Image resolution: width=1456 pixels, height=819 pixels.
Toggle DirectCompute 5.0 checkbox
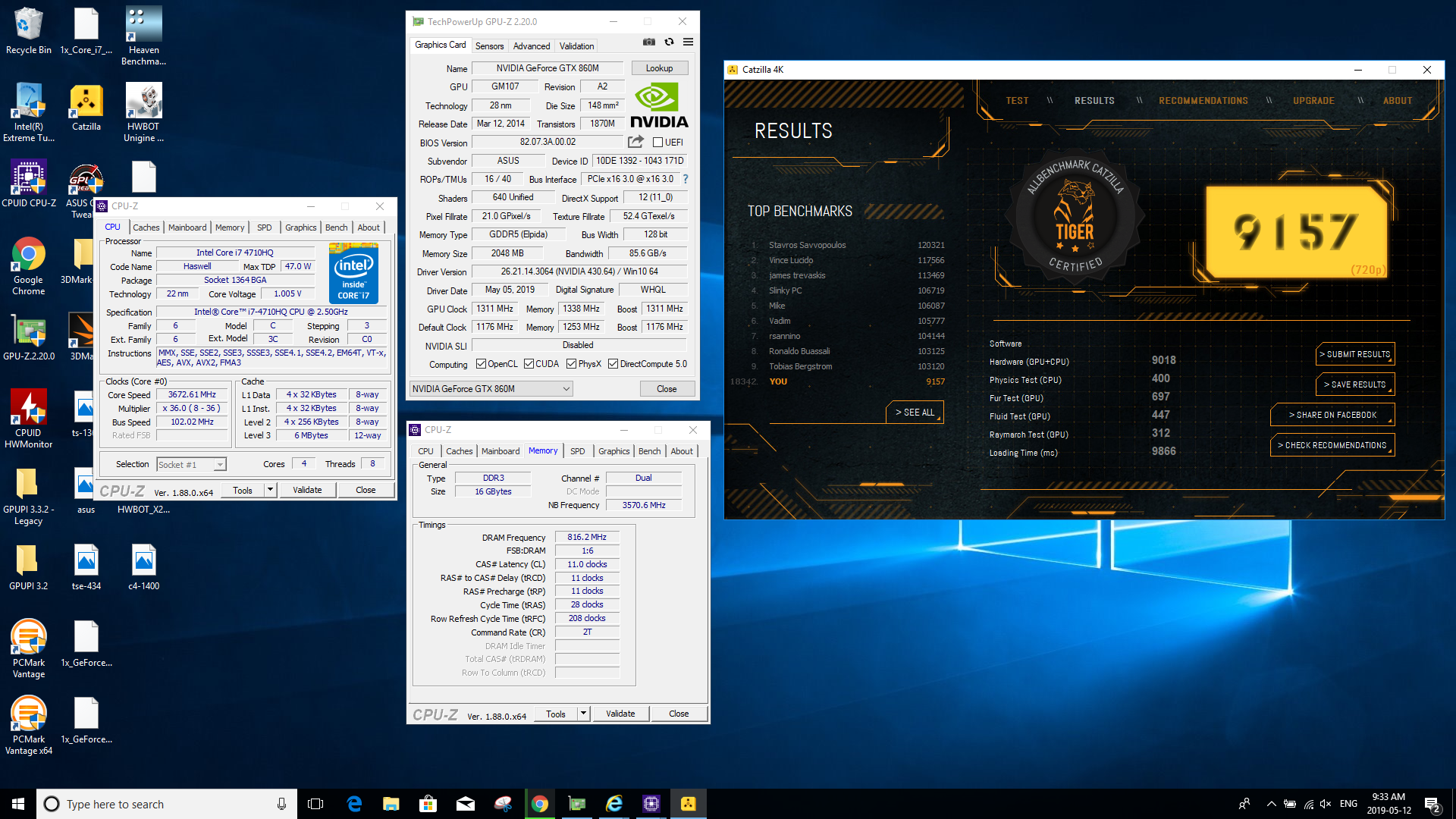pyautogui.click(x=613, y=364)
